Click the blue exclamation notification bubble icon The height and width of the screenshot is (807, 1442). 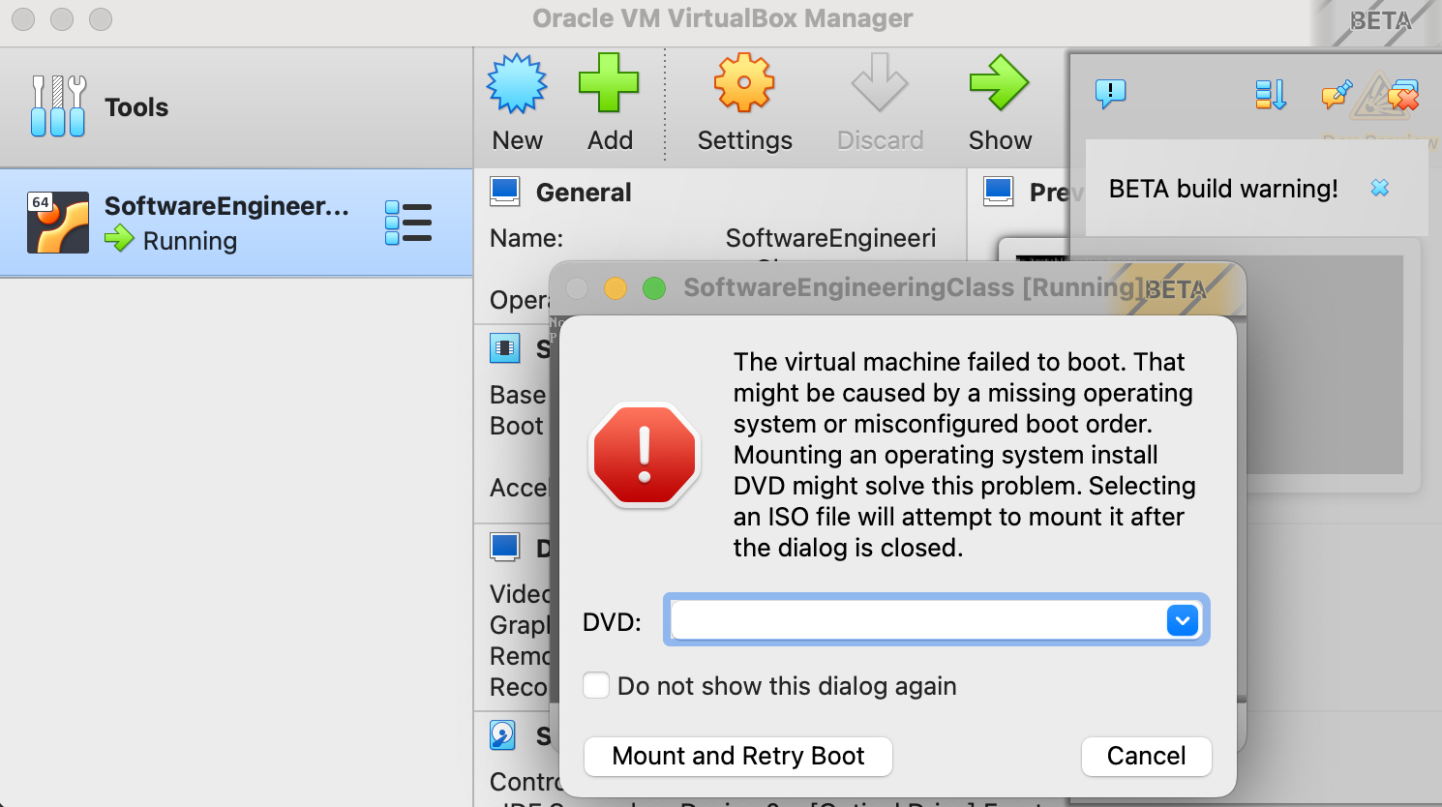1111,94
